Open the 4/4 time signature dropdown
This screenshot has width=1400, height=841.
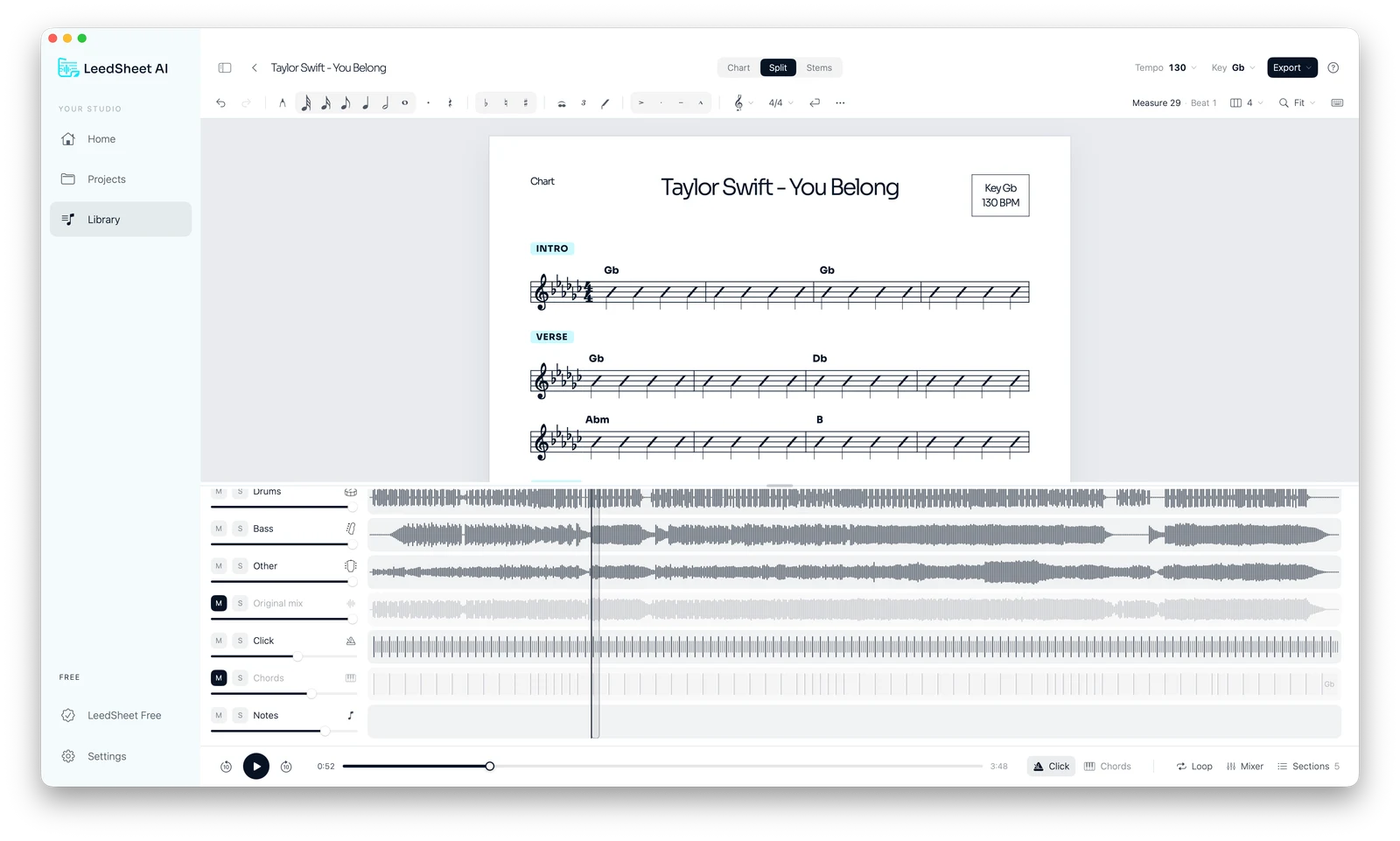pyautogui.click(x=780, y=103)
